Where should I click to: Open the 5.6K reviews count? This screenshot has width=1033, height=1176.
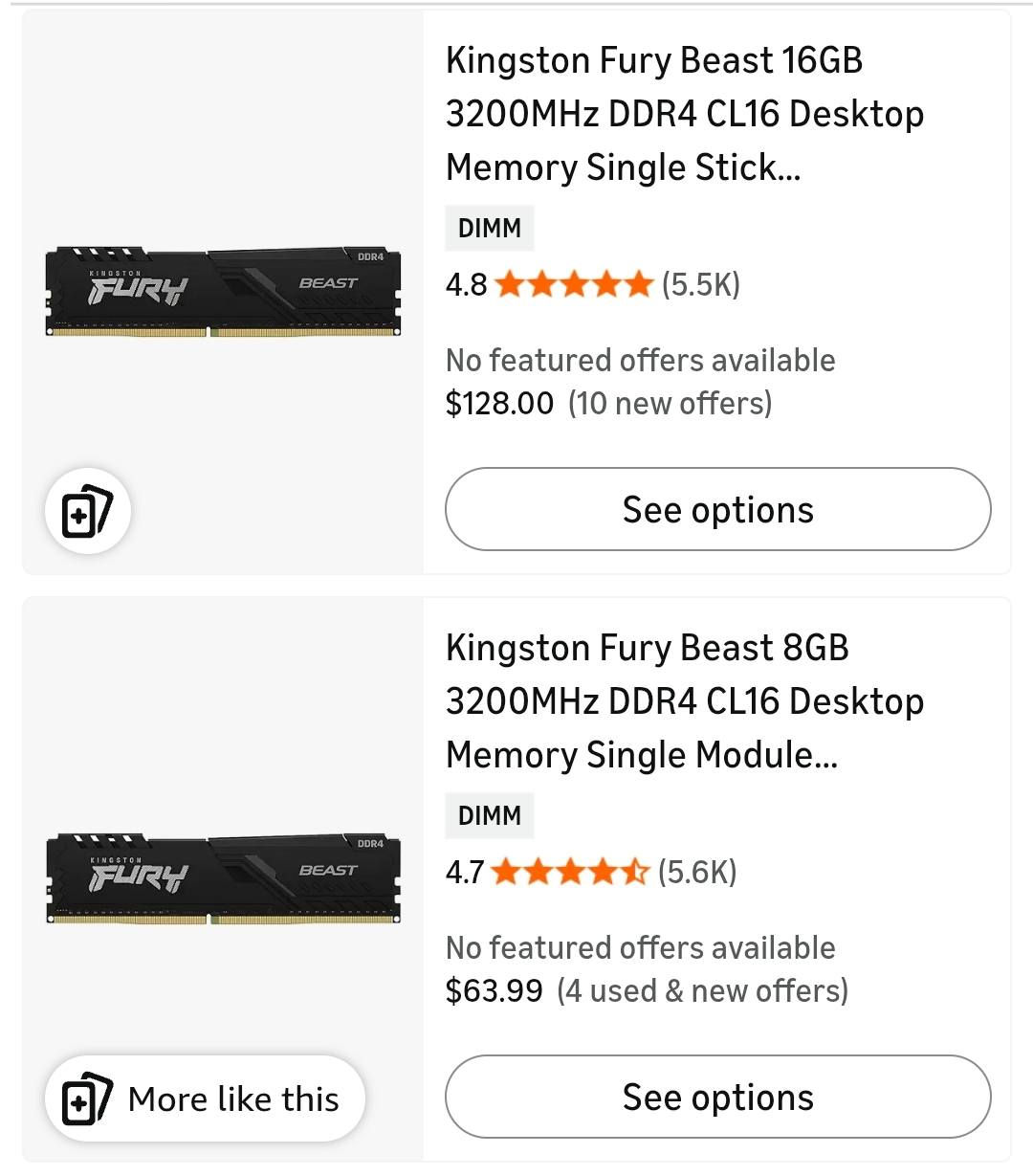697,872
